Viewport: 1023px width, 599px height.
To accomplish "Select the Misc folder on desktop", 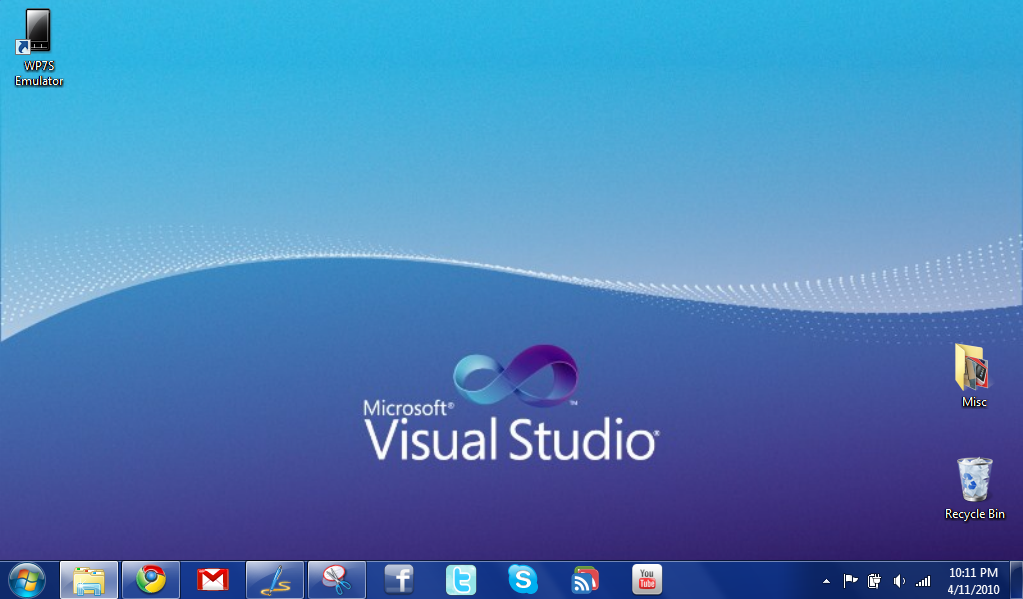I will (973, 375).
